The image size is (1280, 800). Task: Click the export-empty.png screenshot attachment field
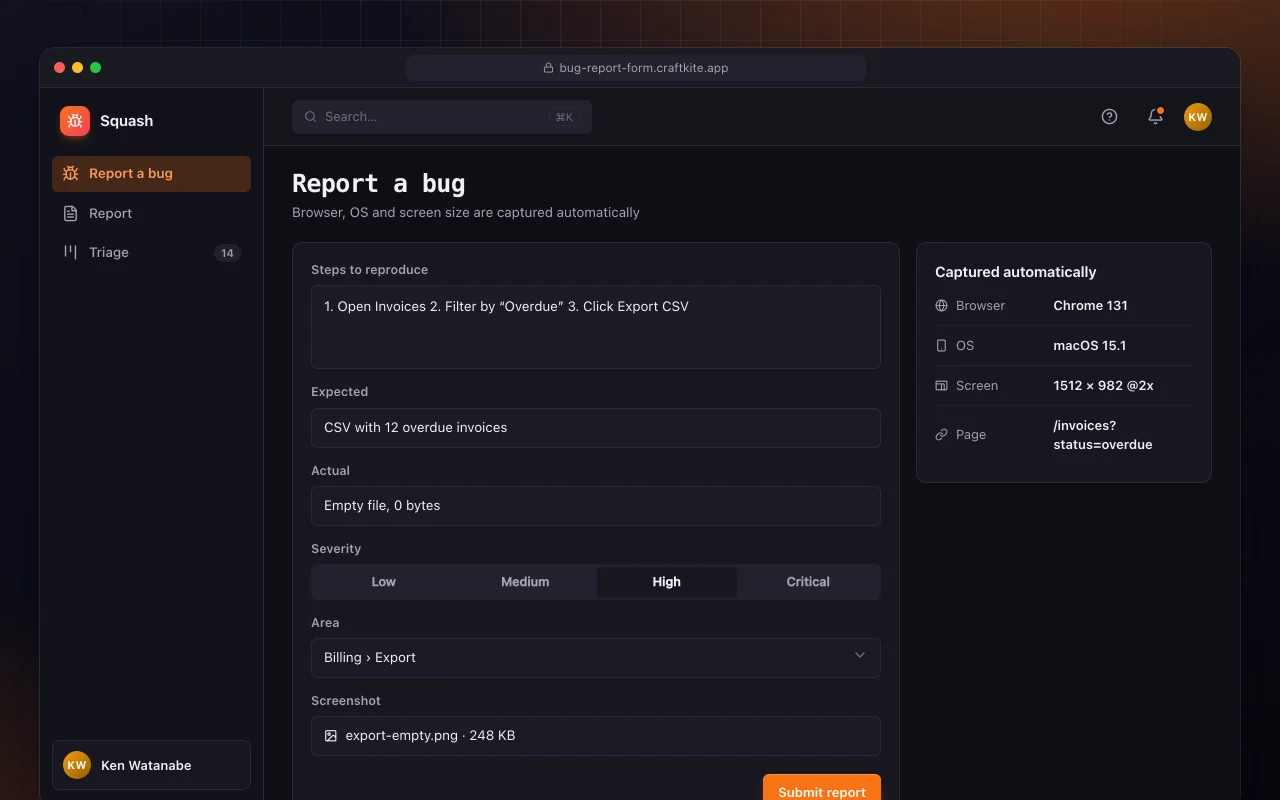[x=596, y=736]
